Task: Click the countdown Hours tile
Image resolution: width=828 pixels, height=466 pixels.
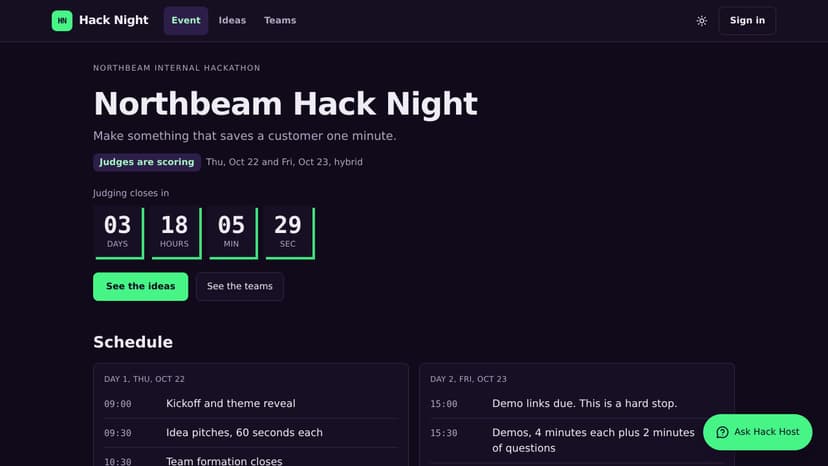Action: (x=176, y=233)
